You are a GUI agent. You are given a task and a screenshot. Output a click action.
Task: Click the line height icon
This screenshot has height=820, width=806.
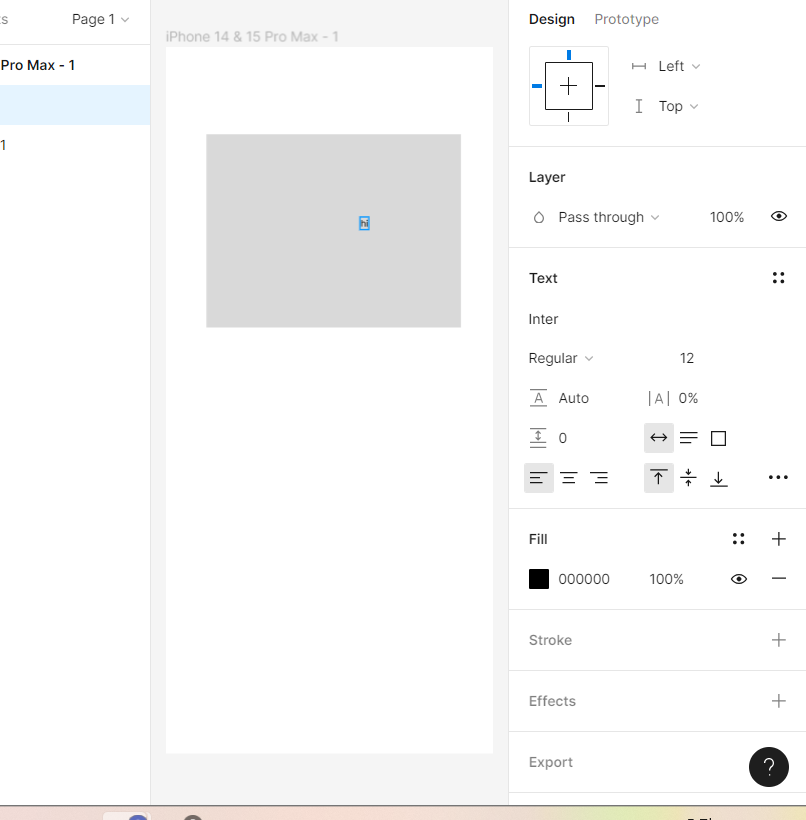pyautogui.click(x=538, y=398)
